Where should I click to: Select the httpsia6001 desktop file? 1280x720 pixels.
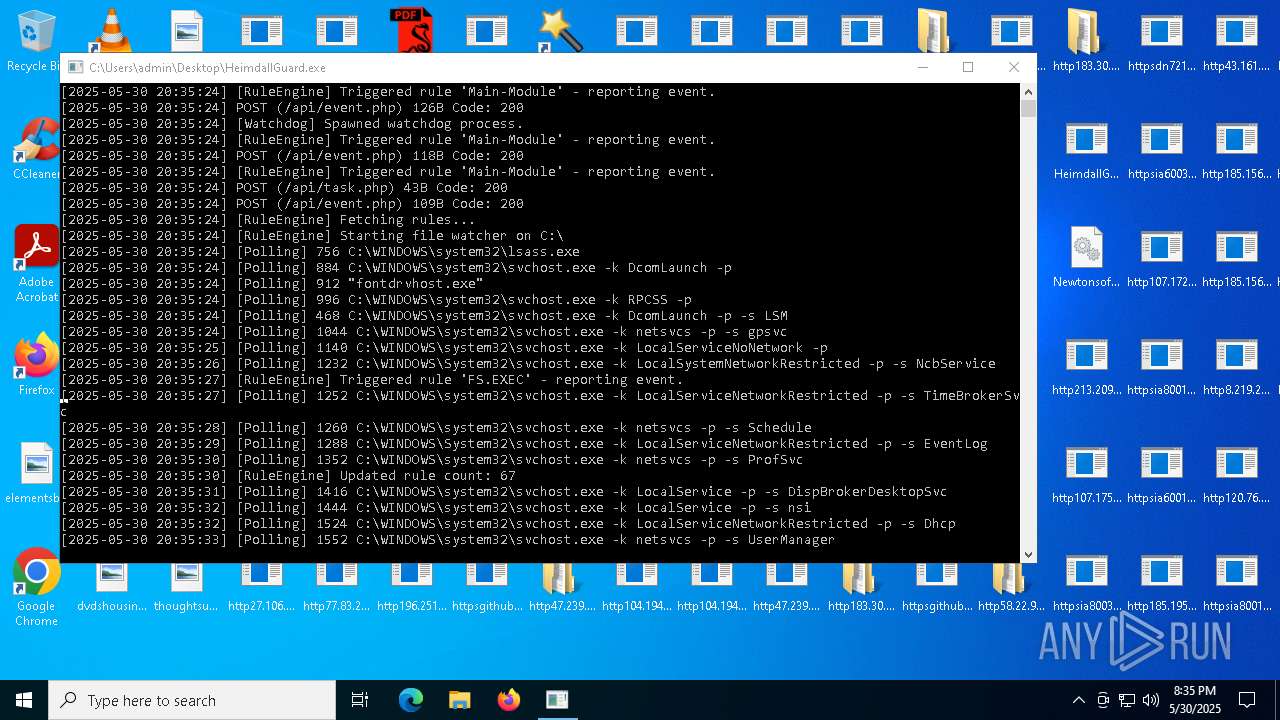tap(1161, 476)
